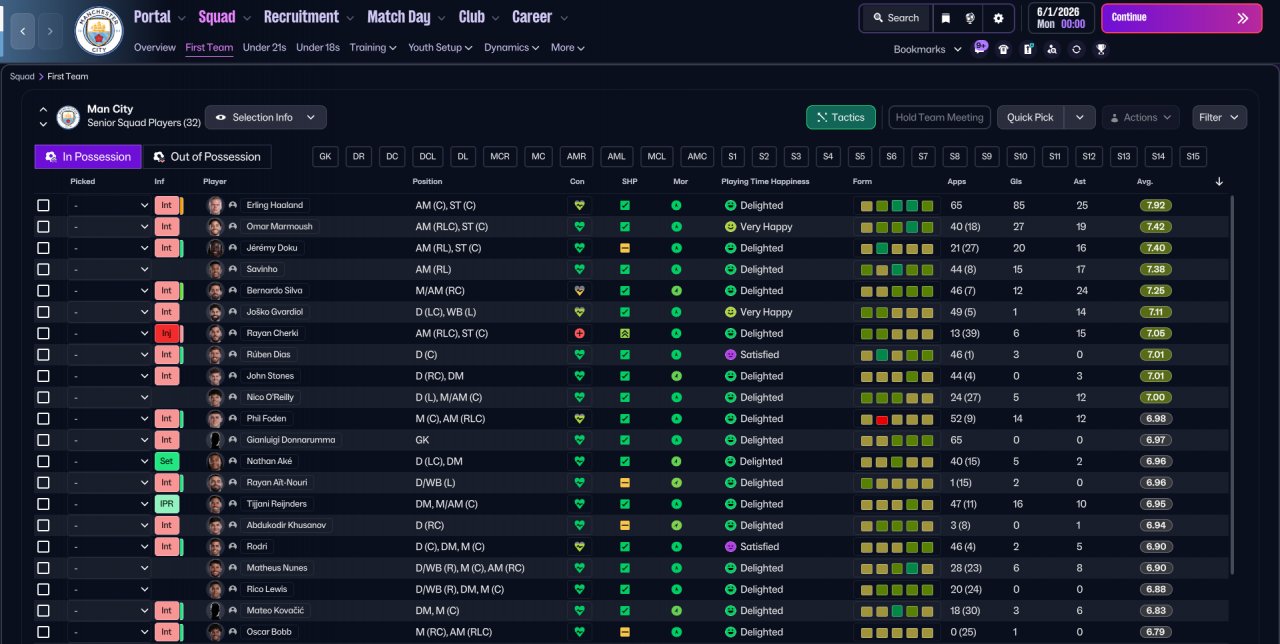Click the small Man City squad badge

tap(68, 117)
